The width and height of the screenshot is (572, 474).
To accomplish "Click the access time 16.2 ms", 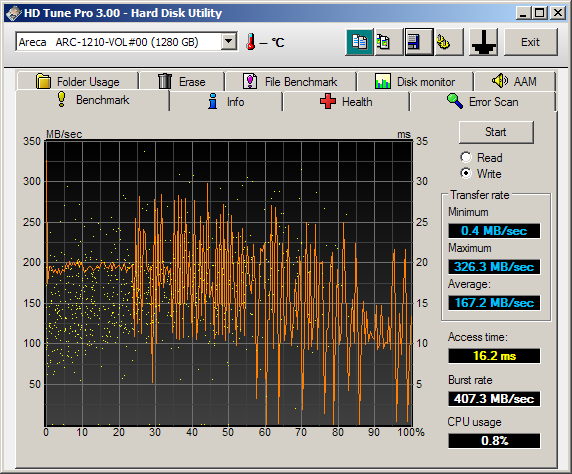I will [494, 356].
